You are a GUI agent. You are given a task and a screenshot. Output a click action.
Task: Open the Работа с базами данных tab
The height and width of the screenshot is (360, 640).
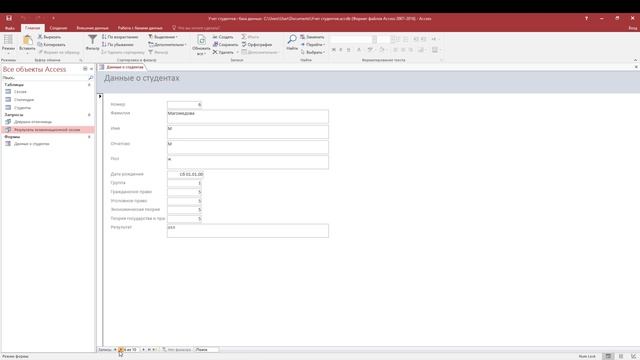(x=140, y=28)
